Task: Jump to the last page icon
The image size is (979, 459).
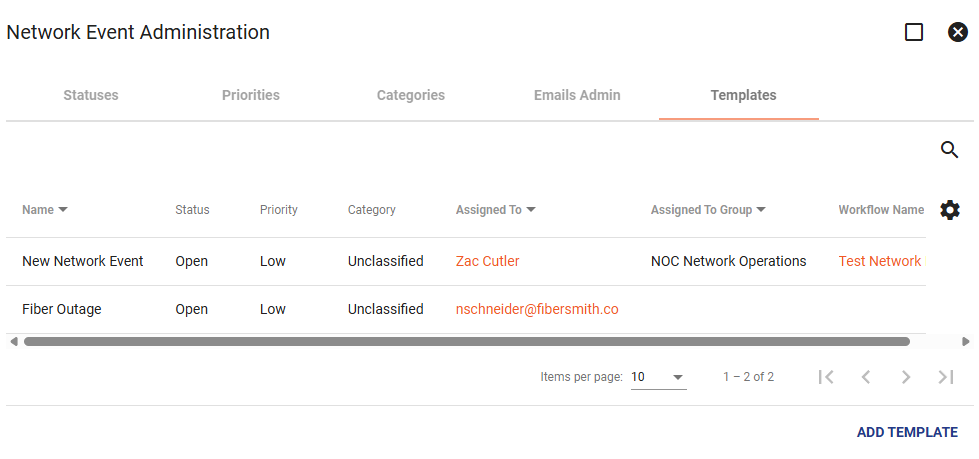Action: (x=946, y=377)
